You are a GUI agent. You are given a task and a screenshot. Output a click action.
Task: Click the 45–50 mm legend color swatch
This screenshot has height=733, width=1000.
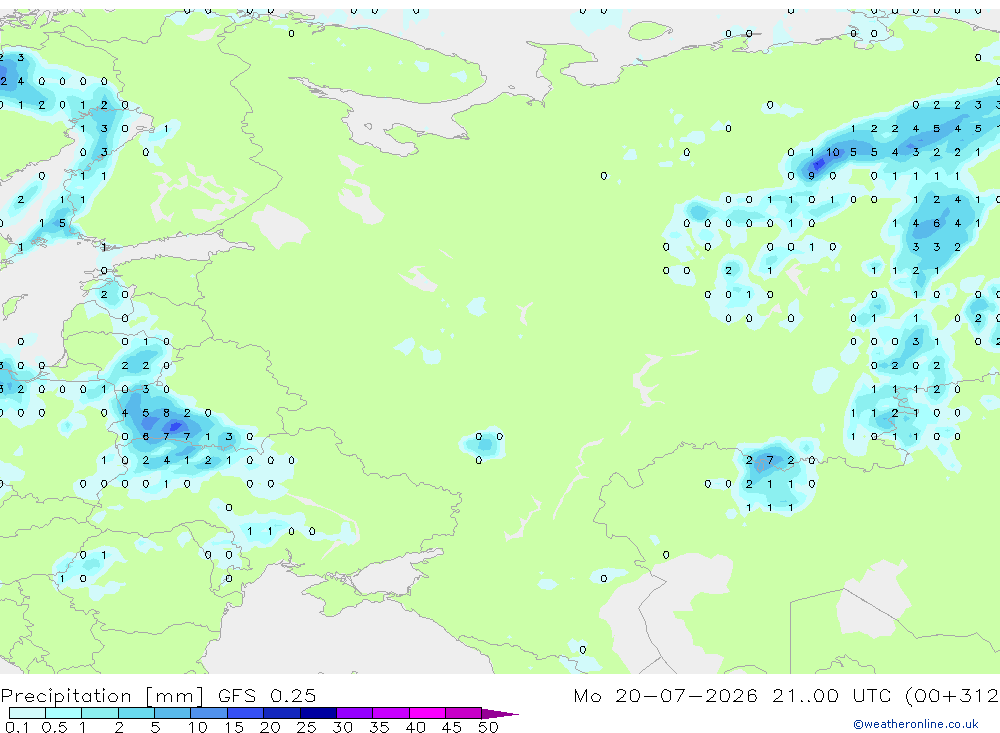tap(463, 713)
